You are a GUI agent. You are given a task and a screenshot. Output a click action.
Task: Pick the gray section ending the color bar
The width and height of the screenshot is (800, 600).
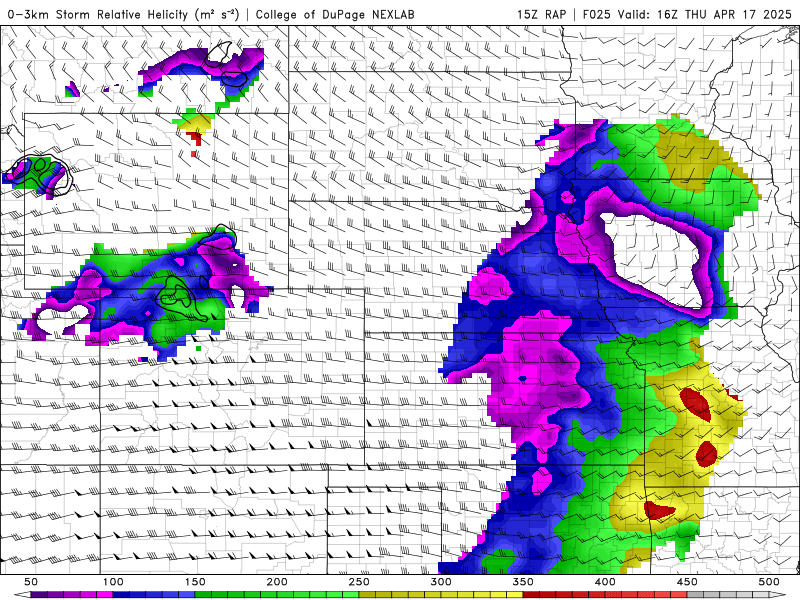(x=728, y=595)
